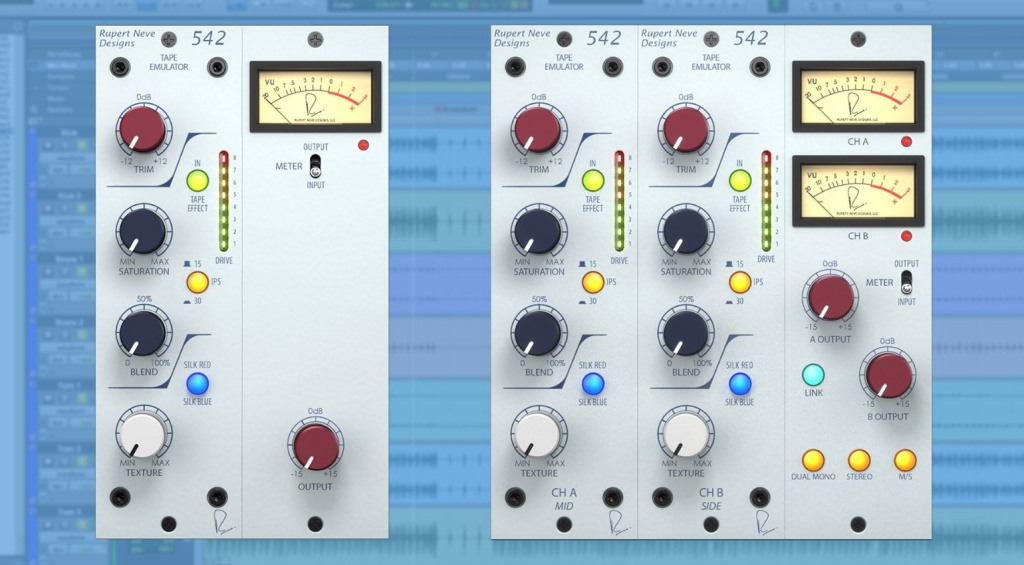
Task: Toggle Silk Red/Blue button on mono plugin
Action: click(197, 383)
